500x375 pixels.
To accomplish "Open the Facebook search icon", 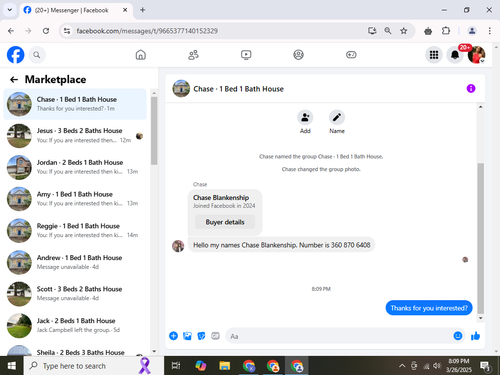I will 37,55.
